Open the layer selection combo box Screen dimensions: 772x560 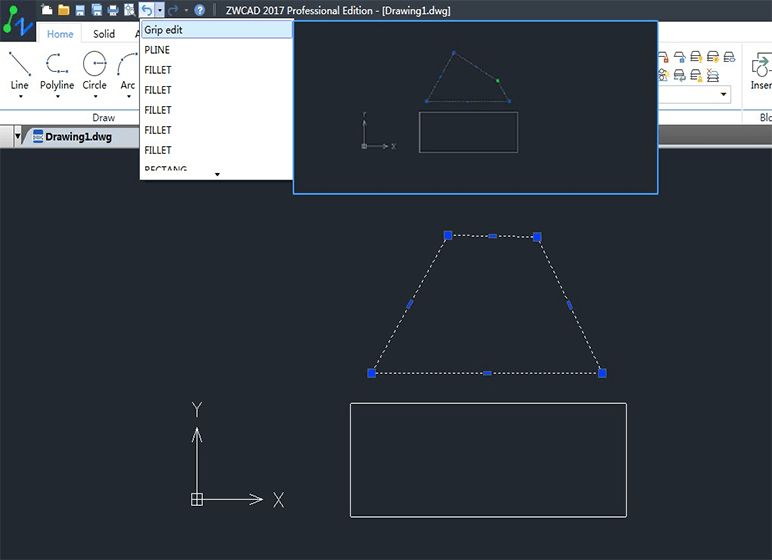point(695,94)
